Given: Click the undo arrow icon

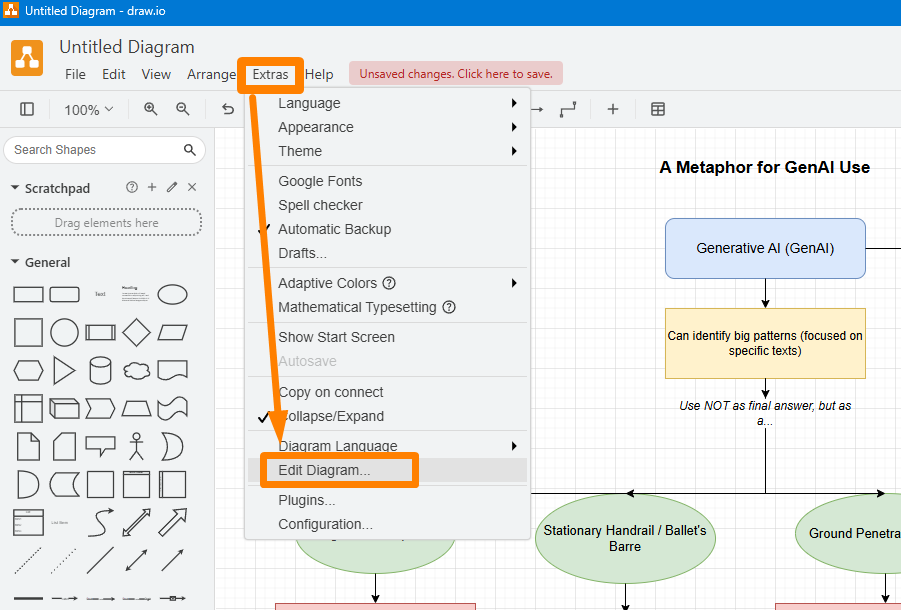Looking at the screenshot, I should [x=228, y=109].
